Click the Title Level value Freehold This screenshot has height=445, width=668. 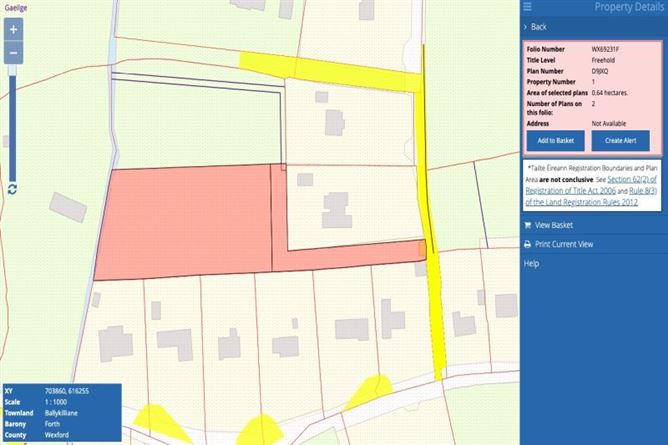coord(603,60)
